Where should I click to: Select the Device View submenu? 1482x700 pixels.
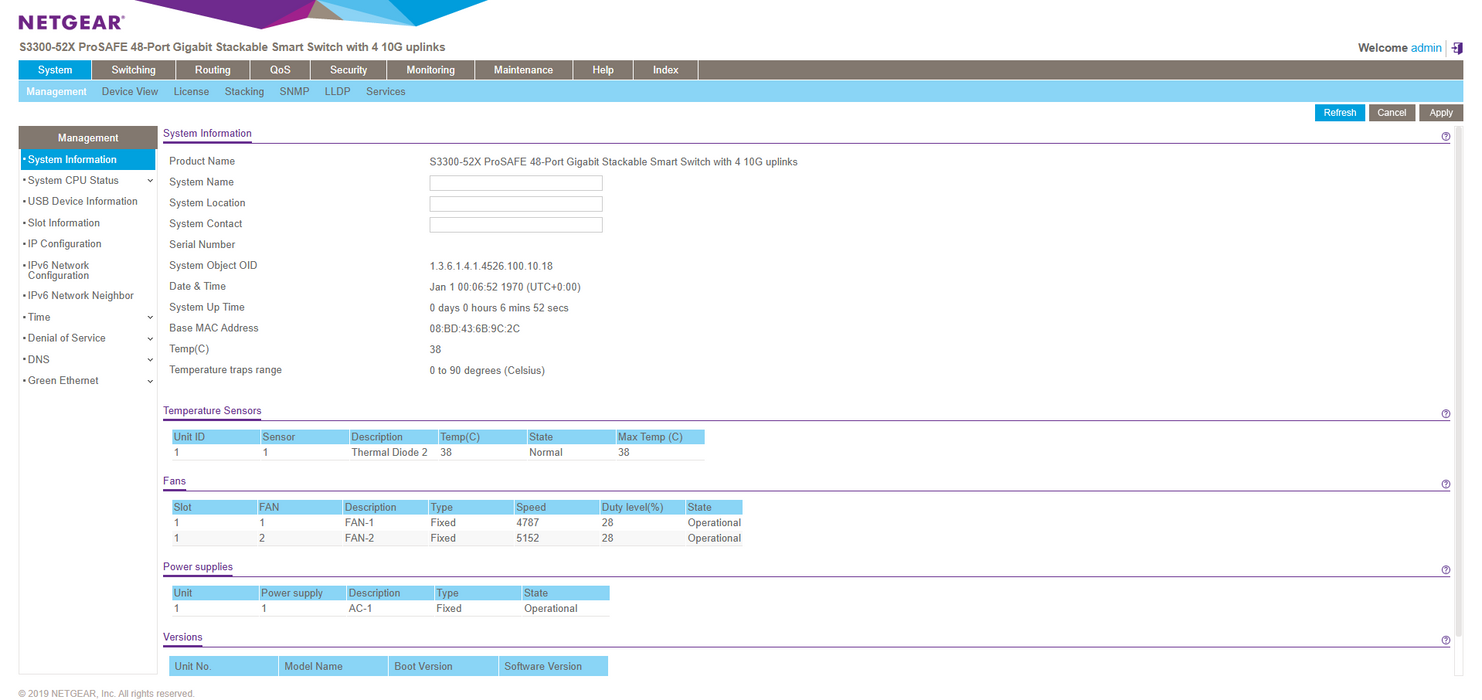130,92
